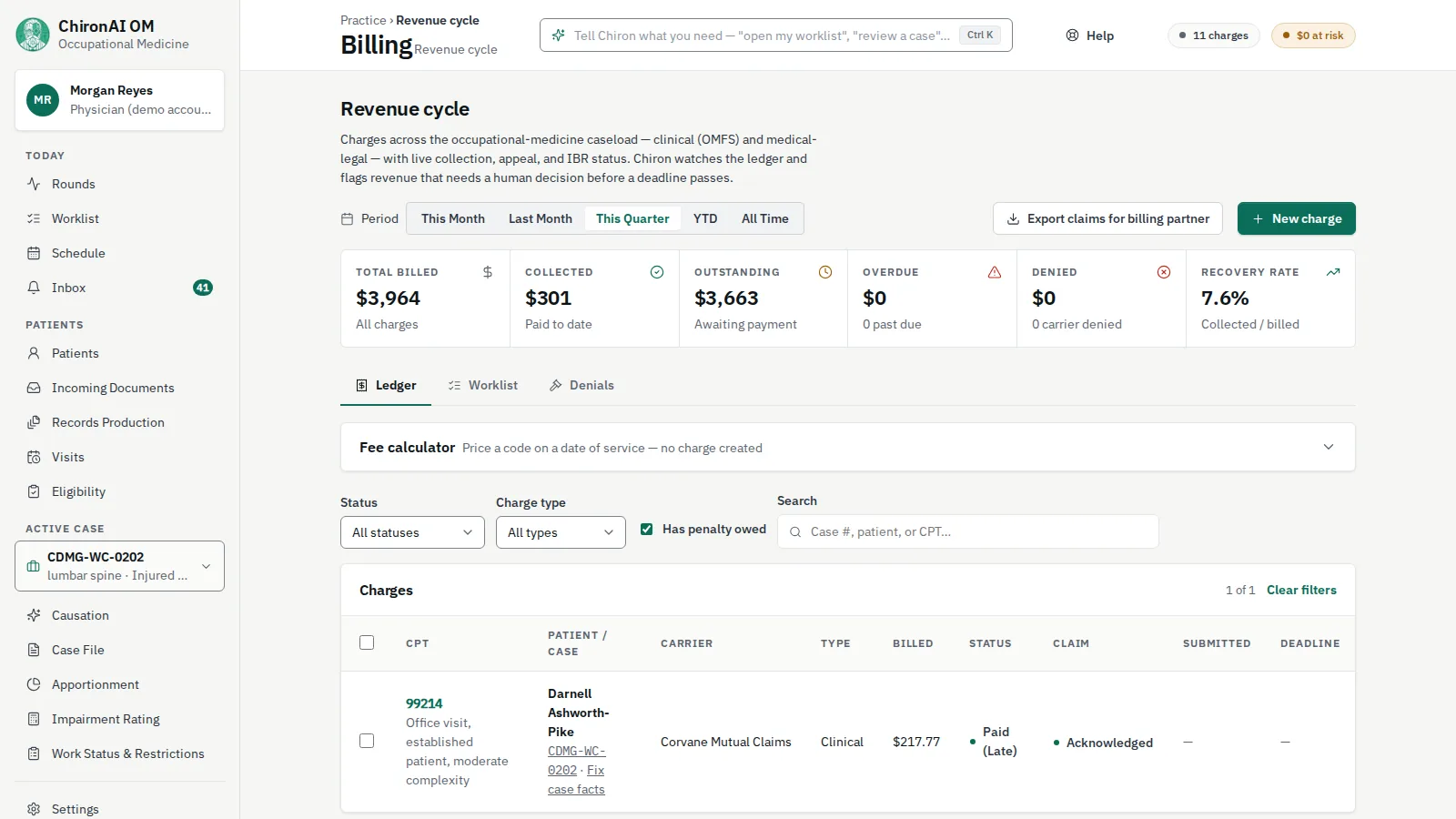Export claims for billing partner
Screen dimensions: 1456x819
[x=1107, y=218]
